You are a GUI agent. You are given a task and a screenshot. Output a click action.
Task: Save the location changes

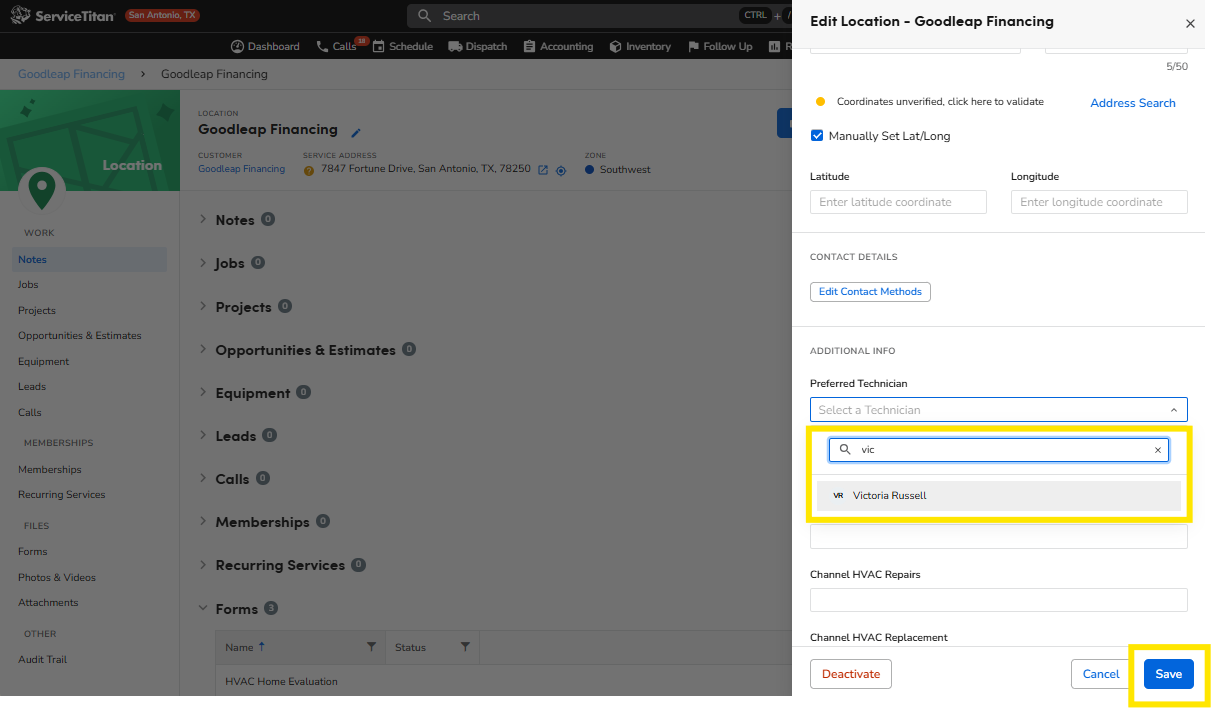(x=1169, y=674)
